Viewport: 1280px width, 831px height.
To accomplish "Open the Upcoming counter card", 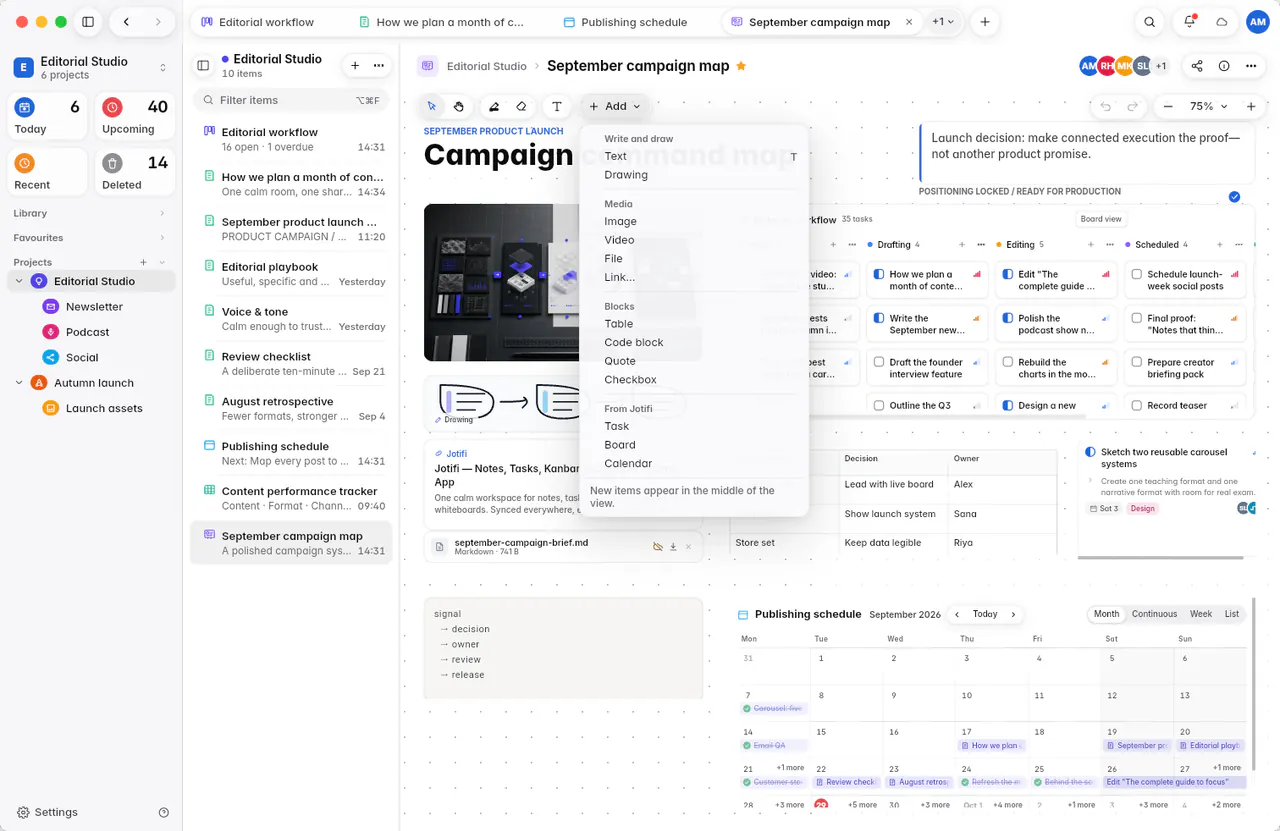I will [x=136, y=117].
